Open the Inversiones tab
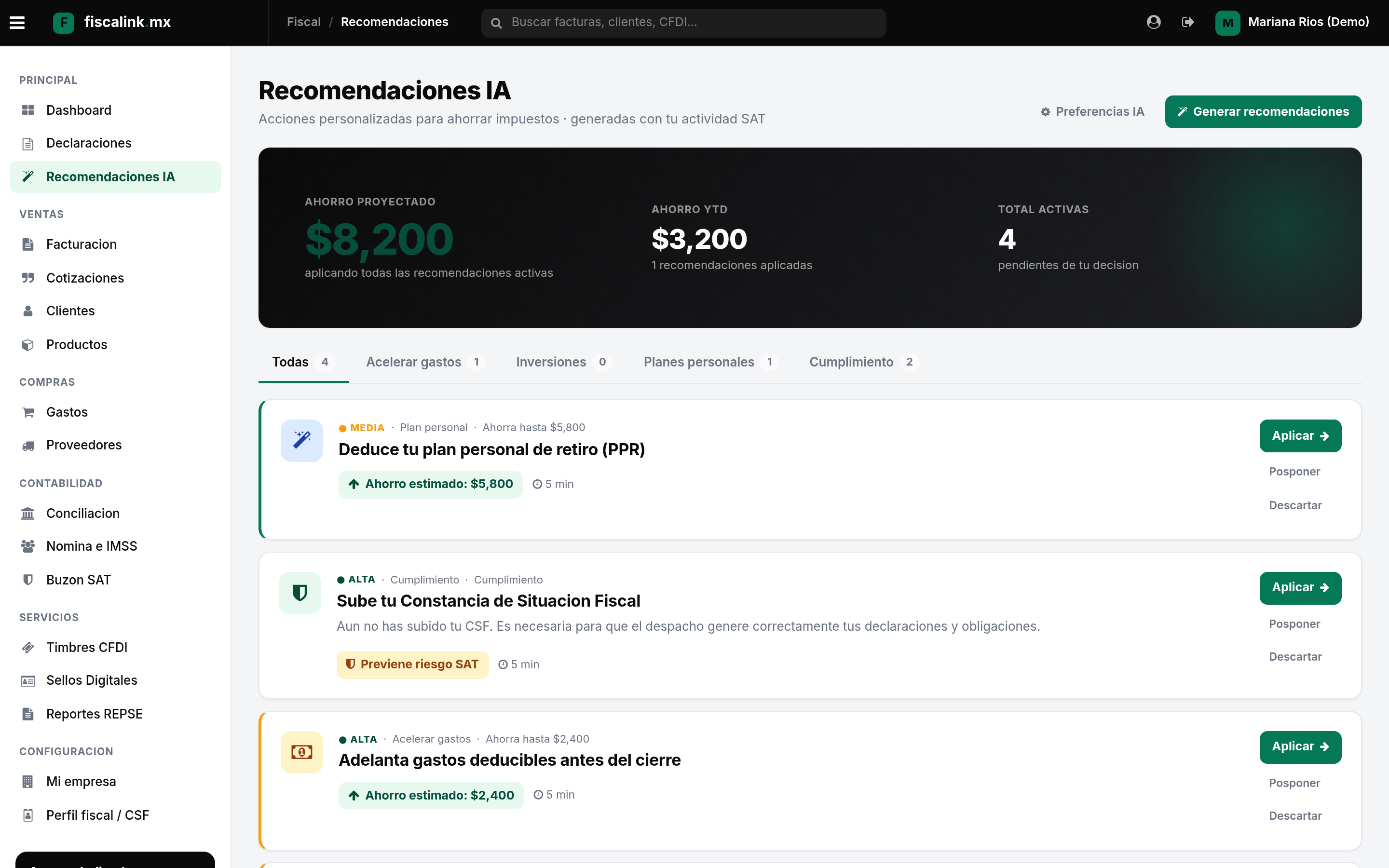The height and width of the screenshot is (868, 1389). [x=564, y=362]
